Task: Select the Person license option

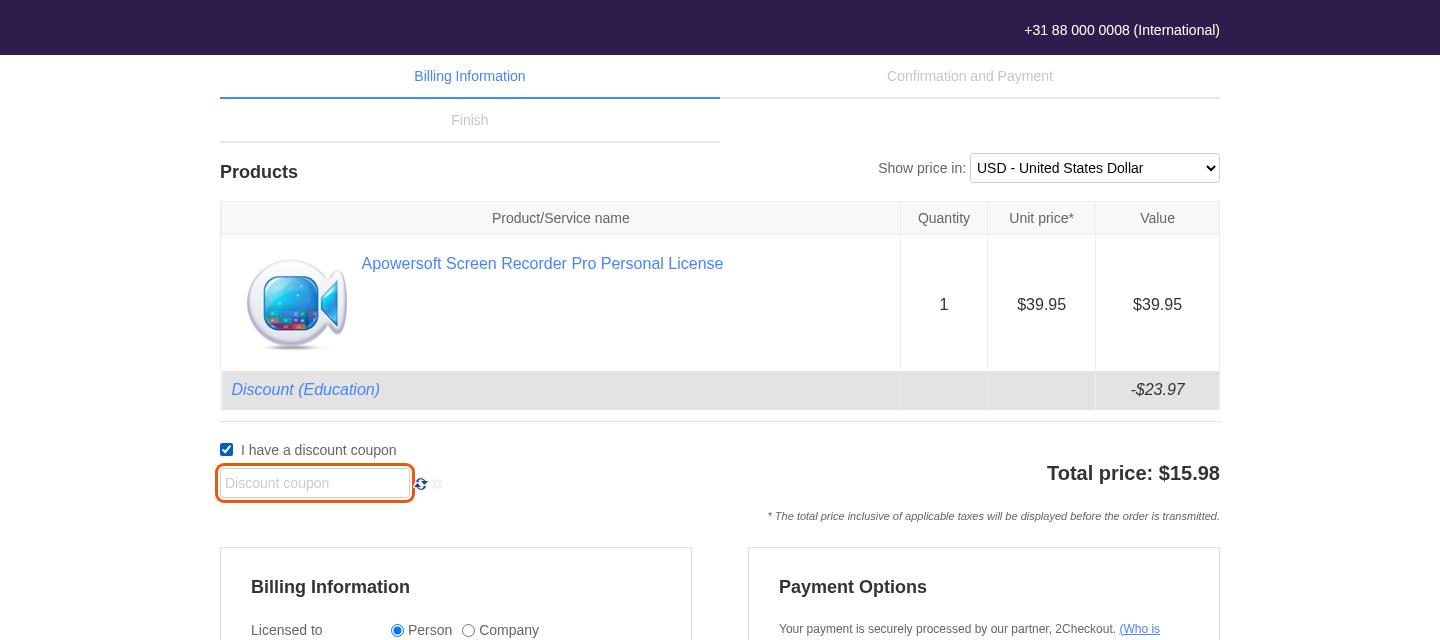Action: pos(397,630)
